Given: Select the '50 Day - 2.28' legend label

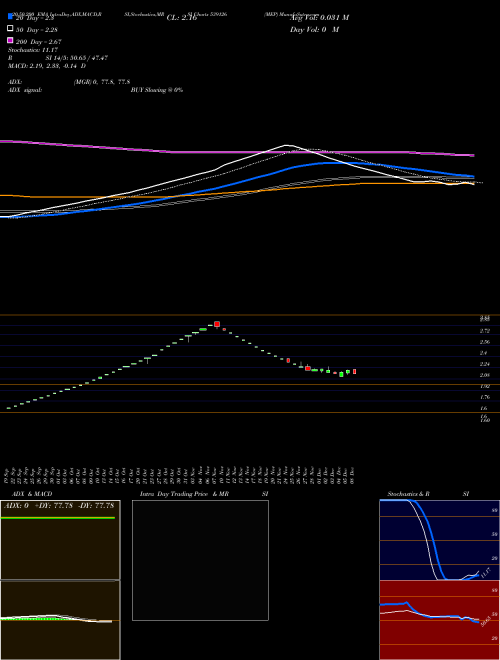Looking at the screenshot, I should pos(37,30).
